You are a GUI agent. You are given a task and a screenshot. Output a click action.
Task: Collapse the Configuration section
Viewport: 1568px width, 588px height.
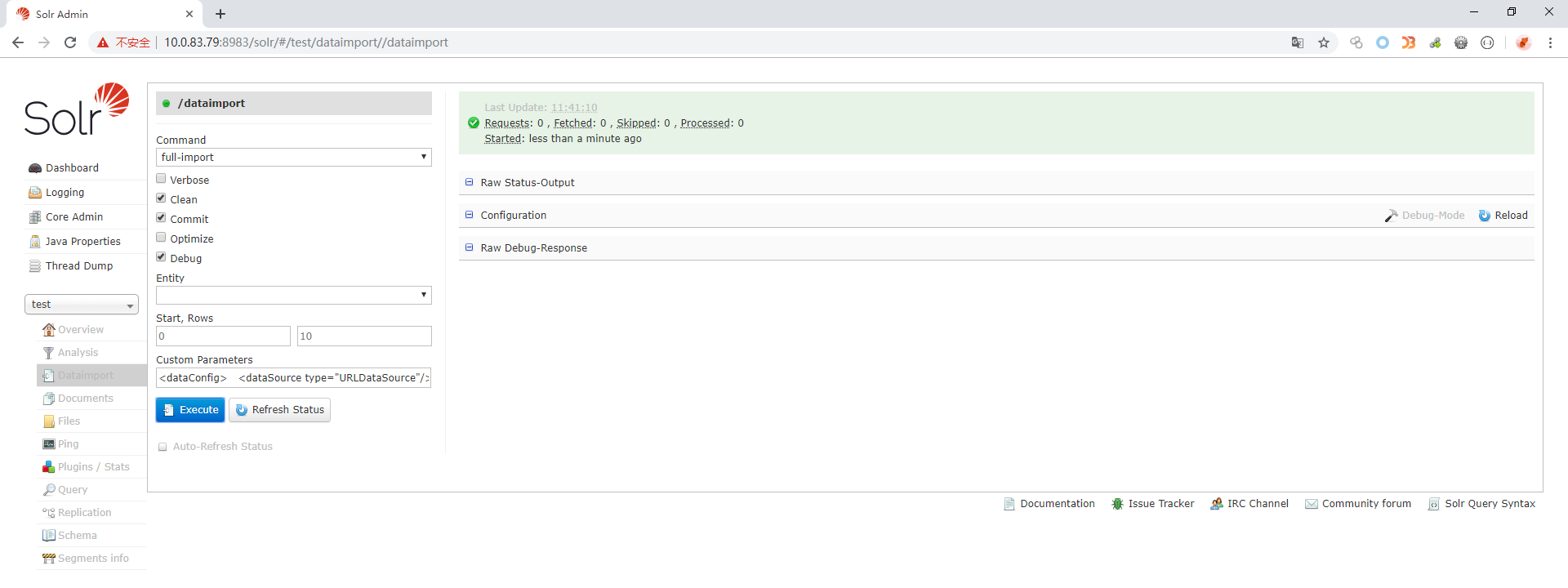coord(469,215)
